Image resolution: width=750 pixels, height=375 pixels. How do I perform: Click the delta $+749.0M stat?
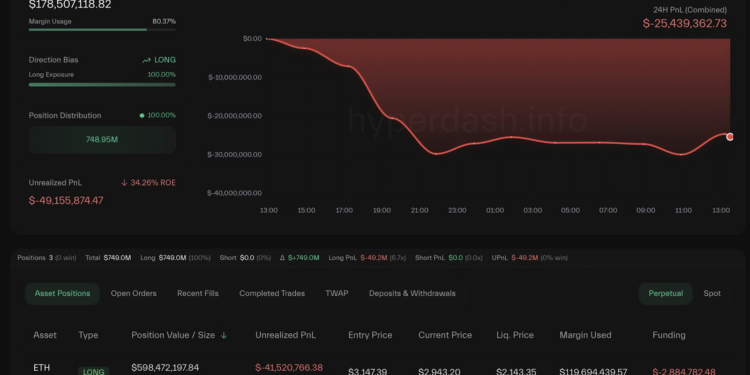coord(299,258)
